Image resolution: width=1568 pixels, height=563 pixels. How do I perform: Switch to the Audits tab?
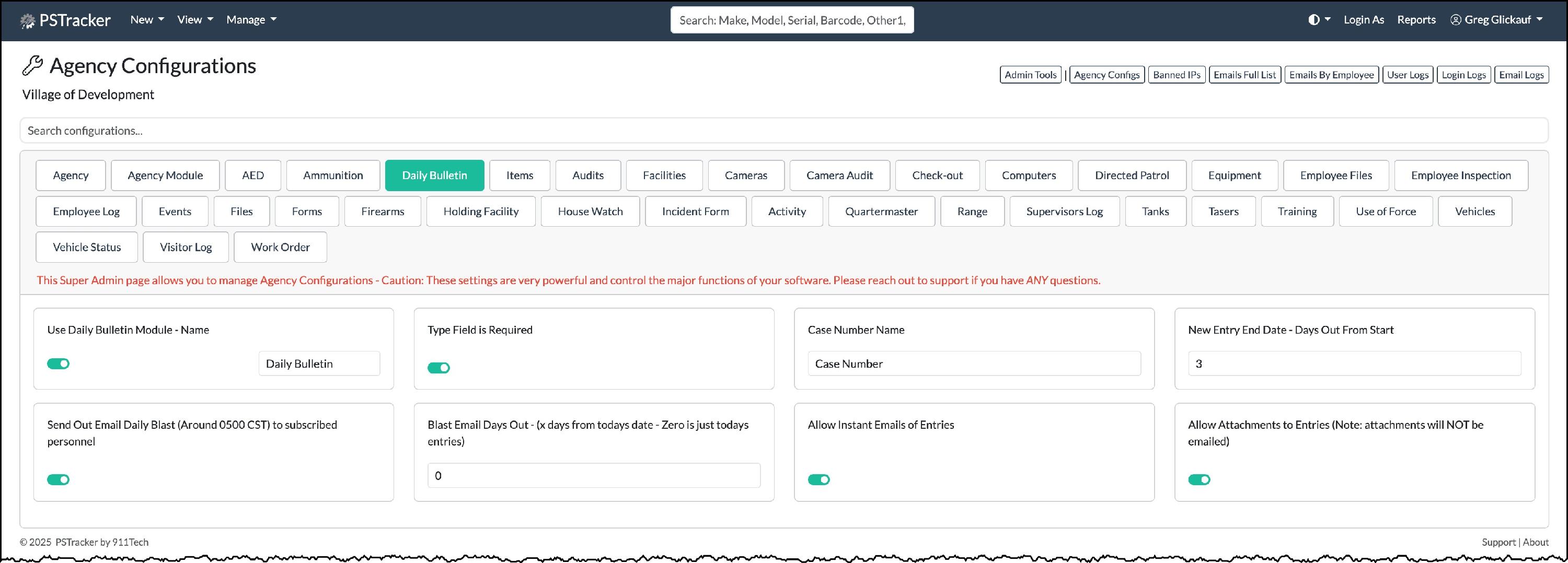[x=588, y=175]
